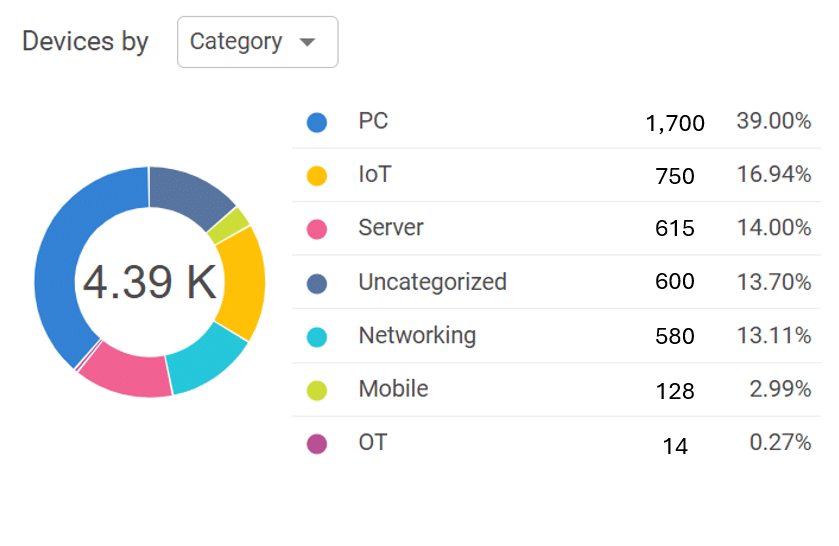The image size is (839, 546).
Task: Click the yellow IoT legend dot
Action: [317, 176]
